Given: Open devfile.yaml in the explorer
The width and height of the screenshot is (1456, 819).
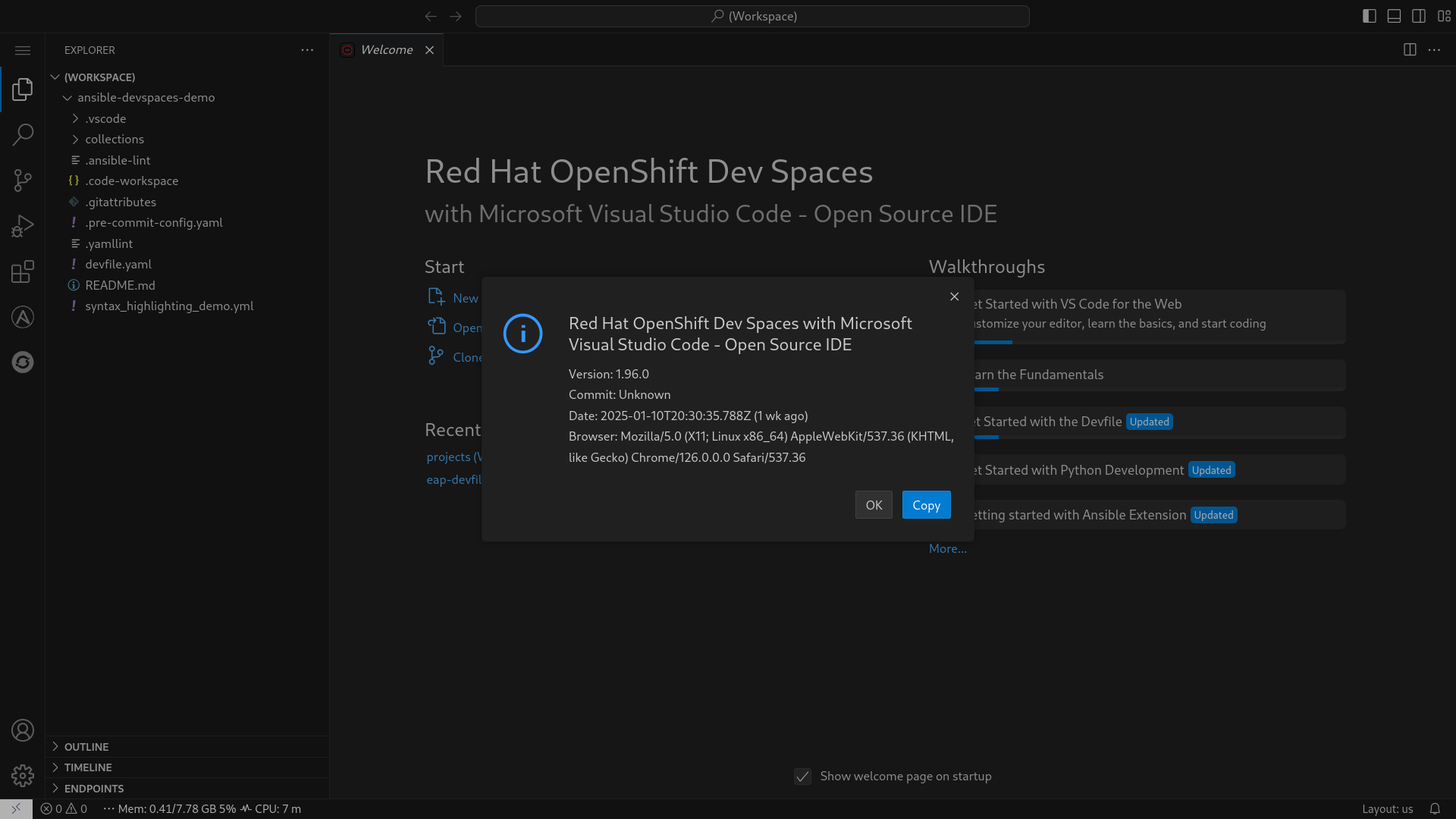Looking at the screenshot, I should pos(118,264).
